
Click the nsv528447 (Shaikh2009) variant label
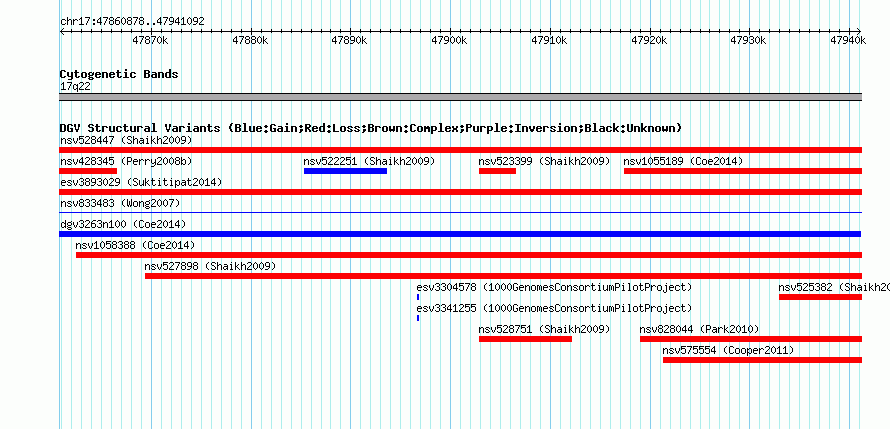[126, 140]
